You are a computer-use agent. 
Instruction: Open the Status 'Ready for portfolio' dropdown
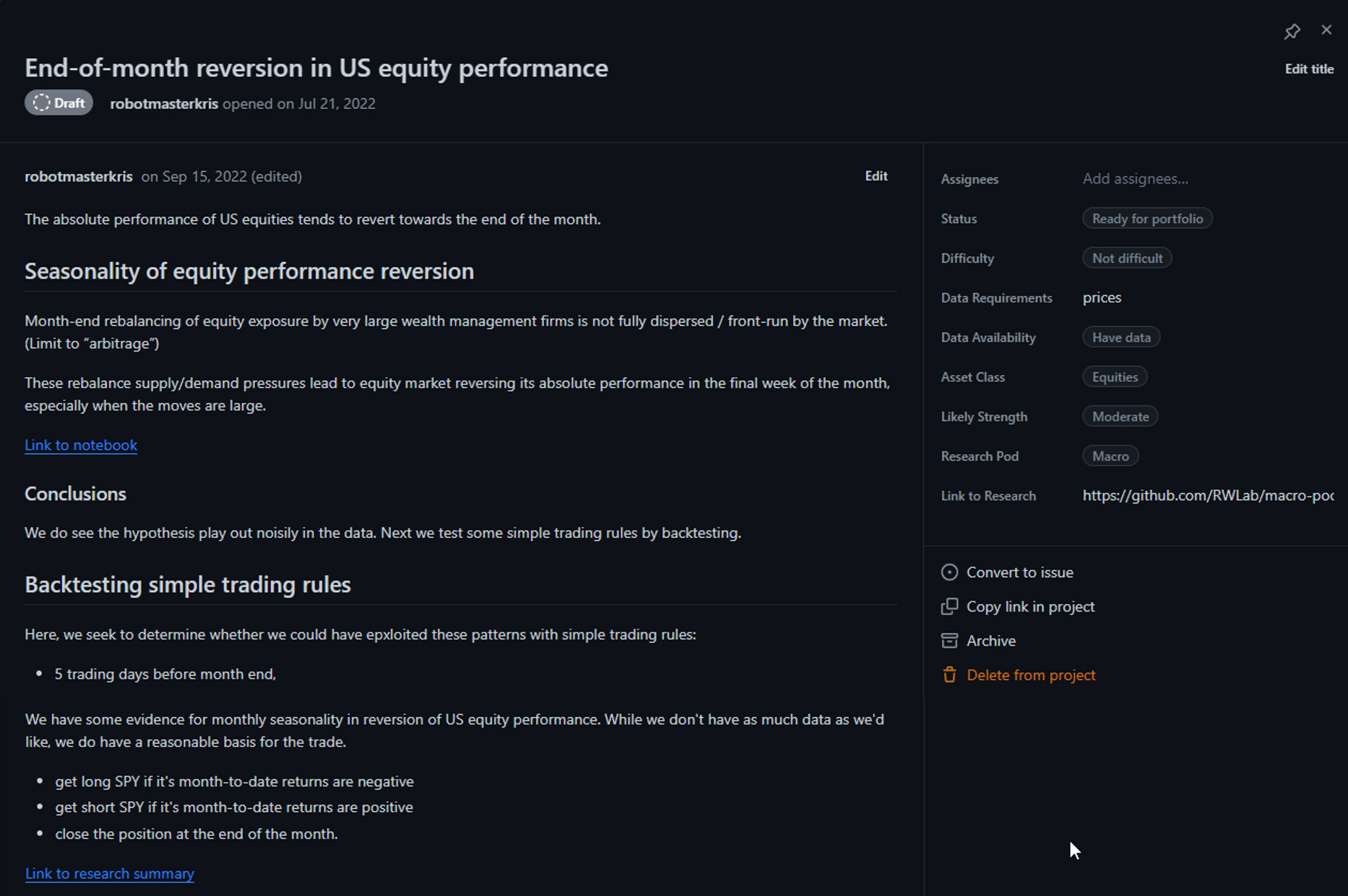1146,219
